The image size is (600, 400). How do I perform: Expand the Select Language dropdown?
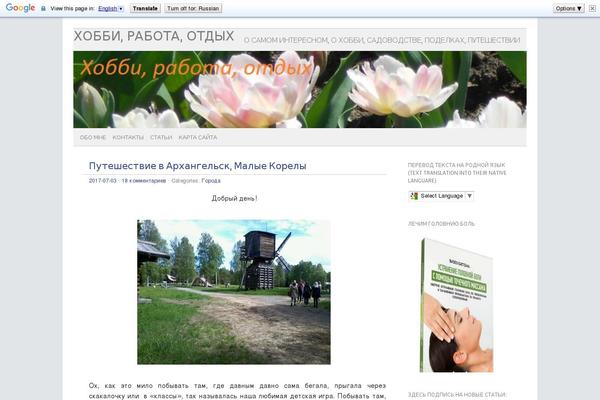click(441, 196)
